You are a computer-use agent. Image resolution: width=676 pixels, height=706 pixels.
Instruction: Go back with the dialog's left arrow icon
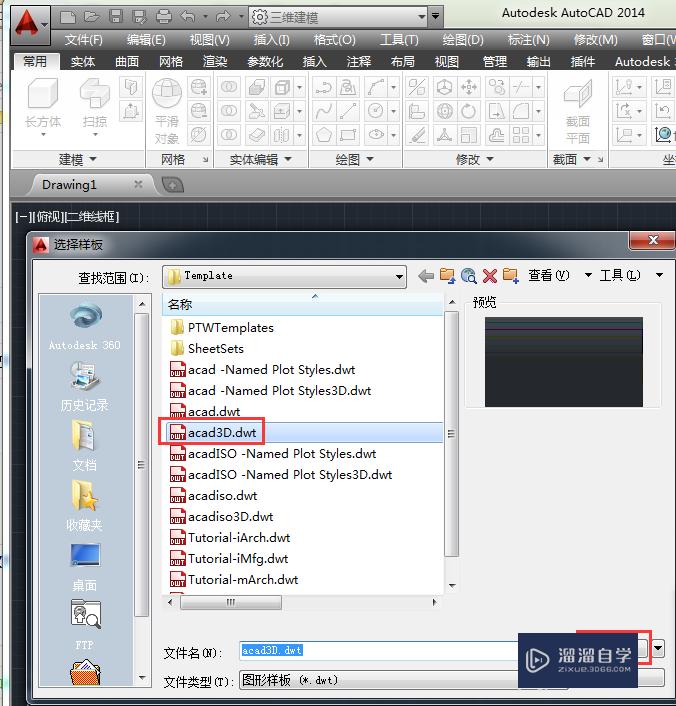pyautogui.click(x=426, y=276)
